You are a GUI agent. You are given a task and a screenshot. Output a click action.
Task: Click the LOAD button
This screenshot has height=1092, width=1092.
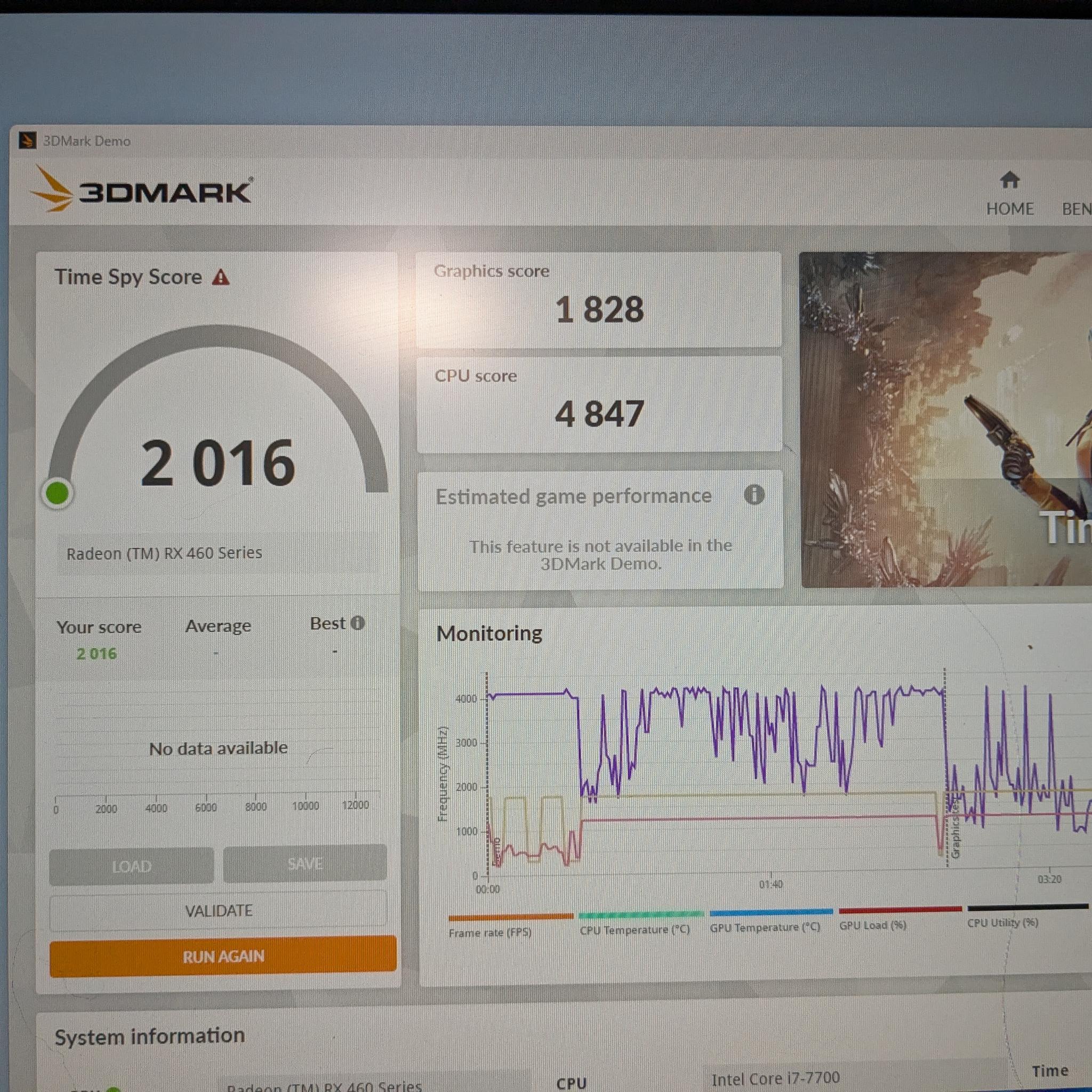(132, 865)
